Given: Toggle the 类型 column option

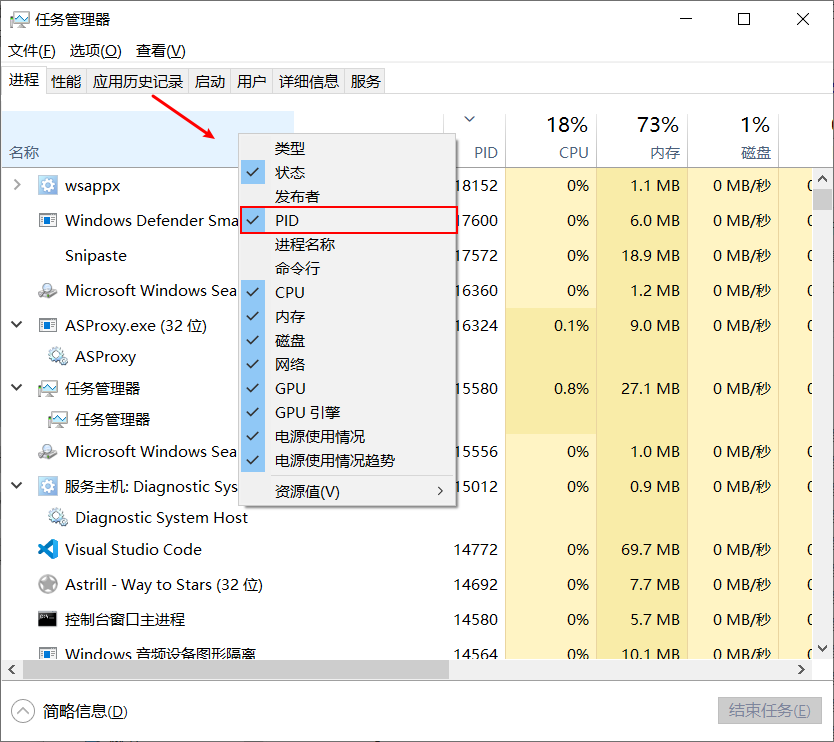Looking at the screenshot, I should [x=348, y=148].
